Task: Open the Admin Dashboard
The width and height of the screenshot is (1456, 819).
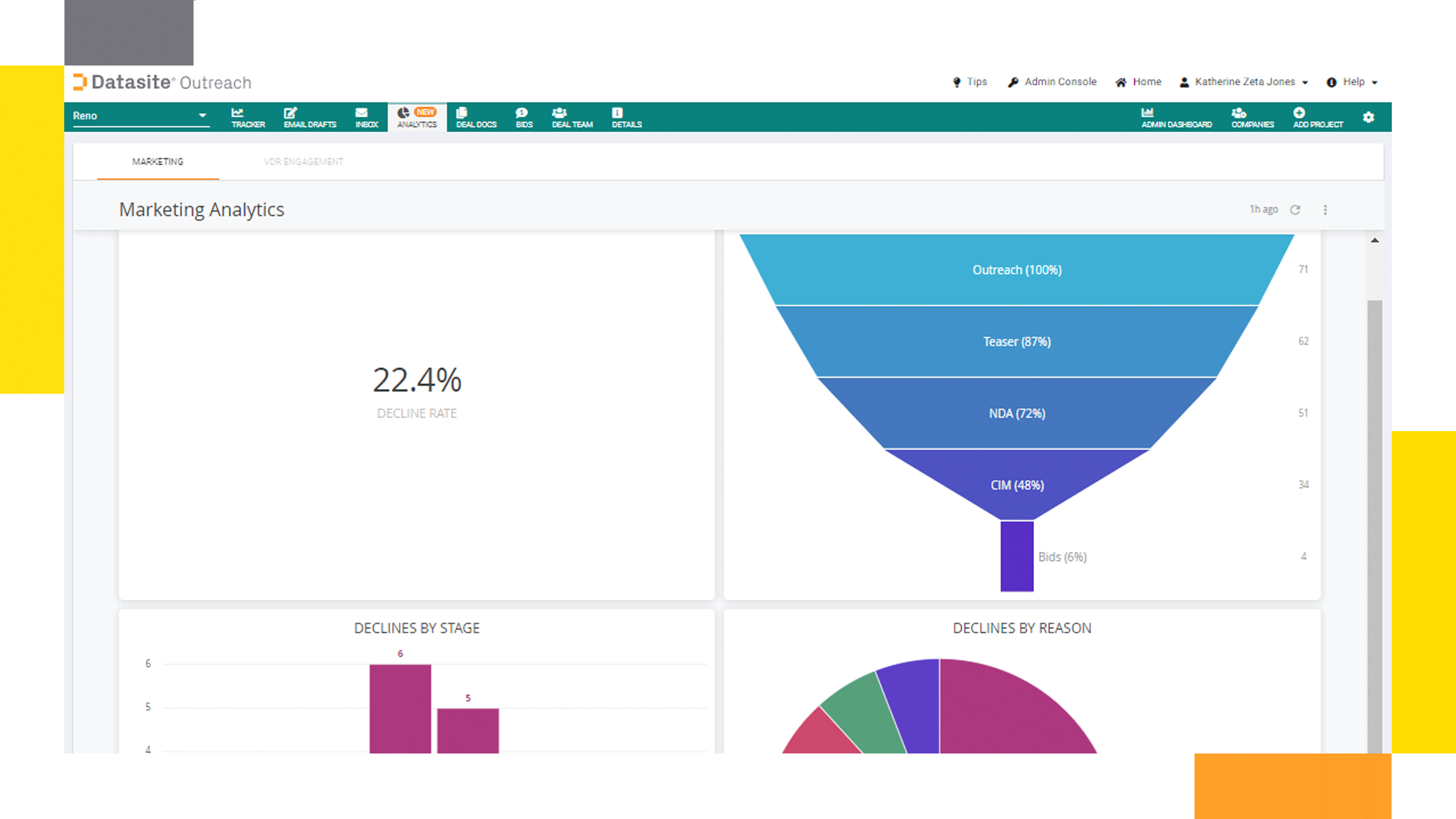Action: (1176, 117)
